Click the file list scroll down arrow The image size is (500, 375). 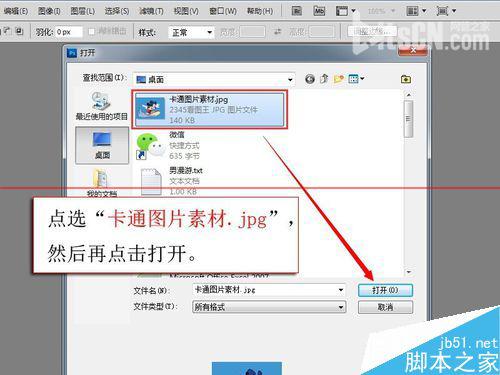[409, 272]
